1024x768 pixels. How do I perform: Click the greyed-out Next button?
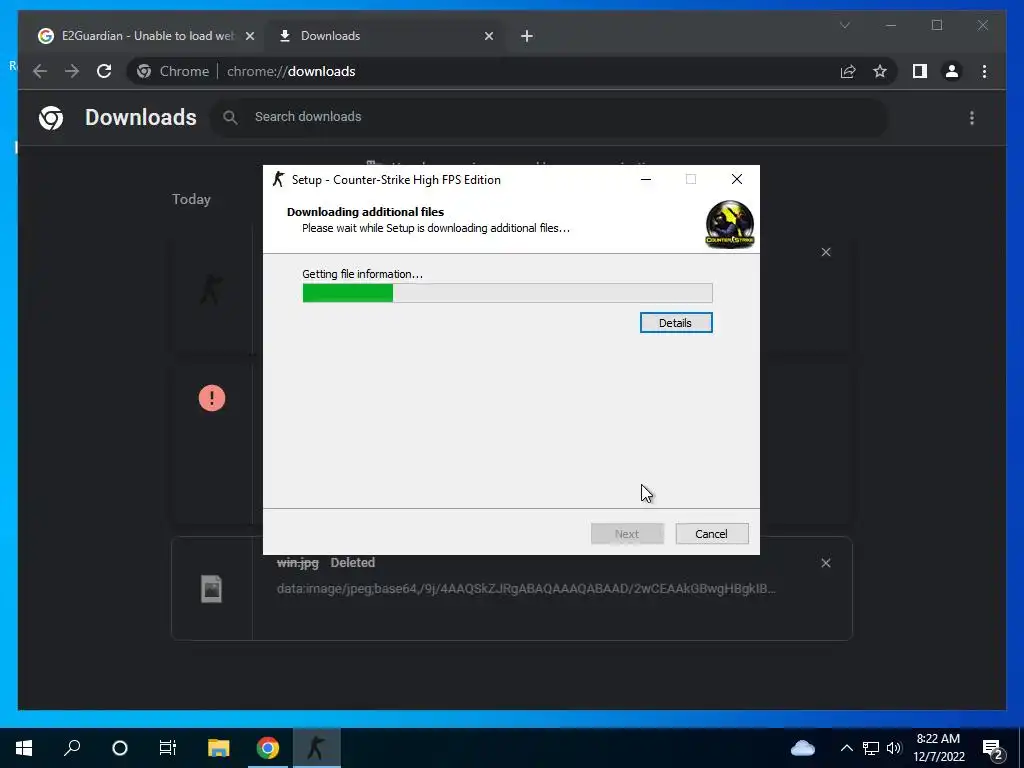click(x=627, y=534)
